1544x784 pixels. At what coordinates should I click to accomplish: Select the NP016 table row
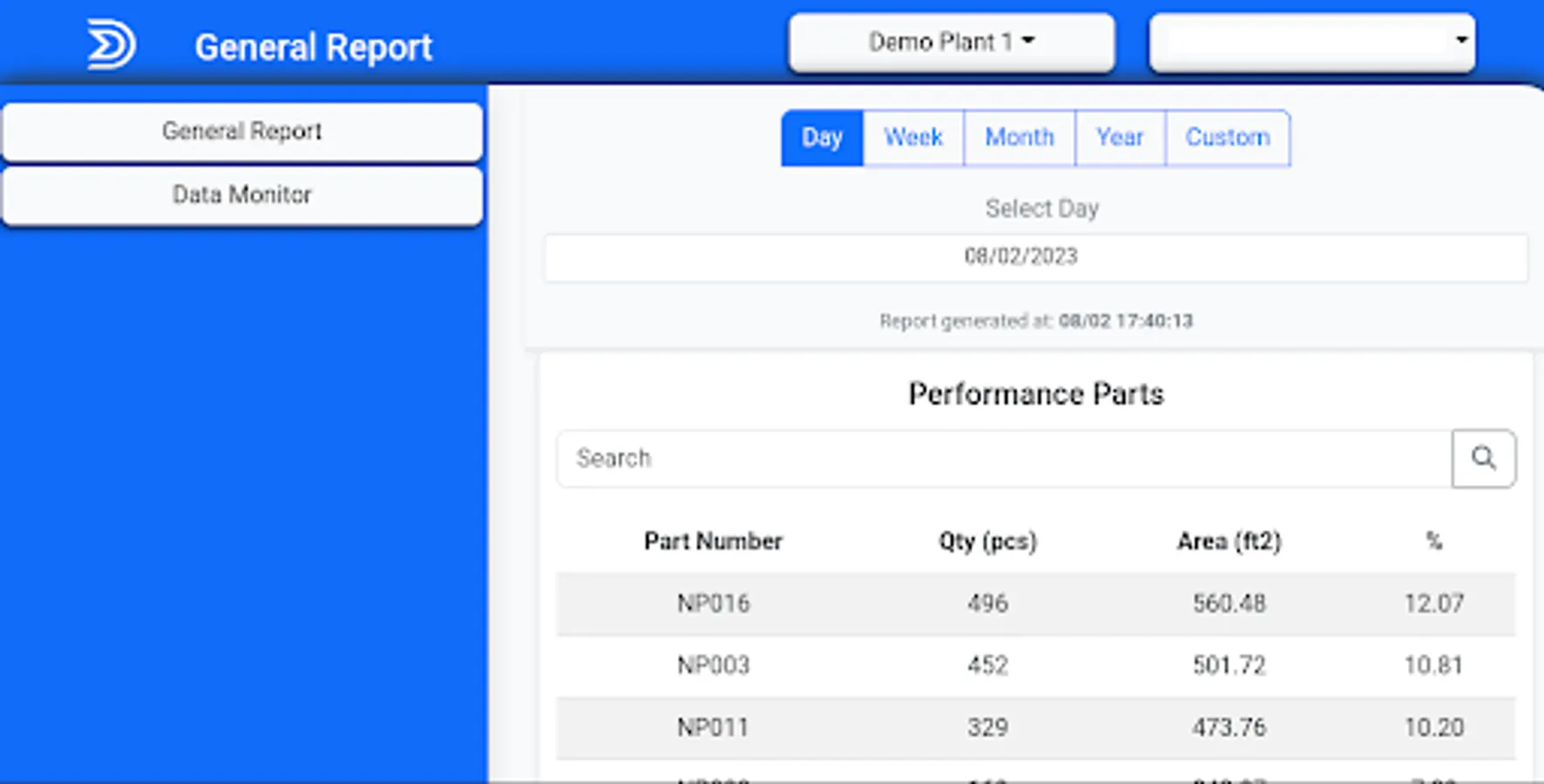[1035, 604]
